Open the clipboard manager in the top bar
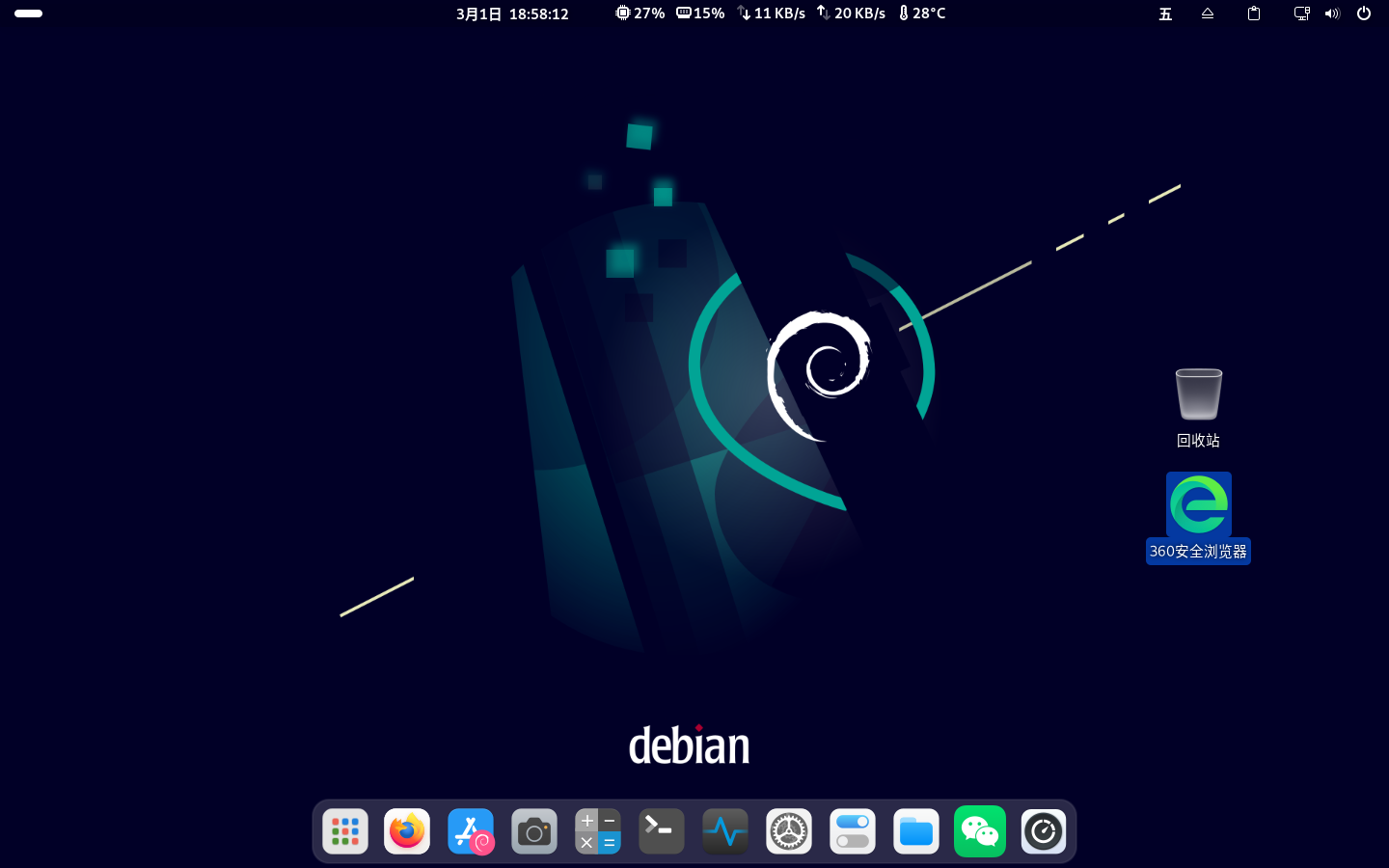 [1253, 14]
